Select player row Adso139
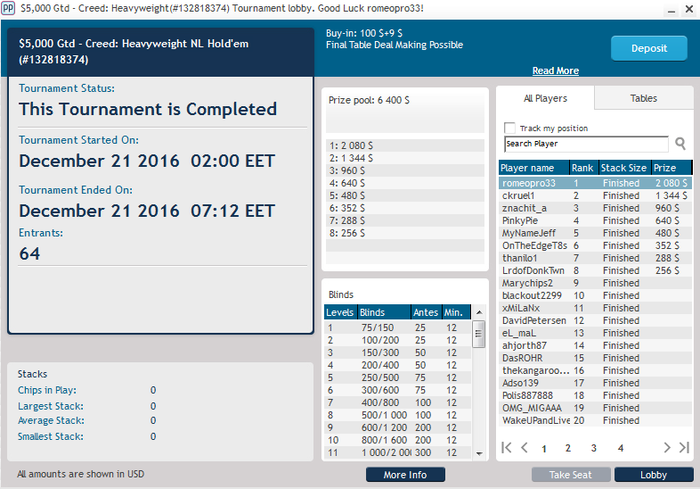 click(595, 383)
